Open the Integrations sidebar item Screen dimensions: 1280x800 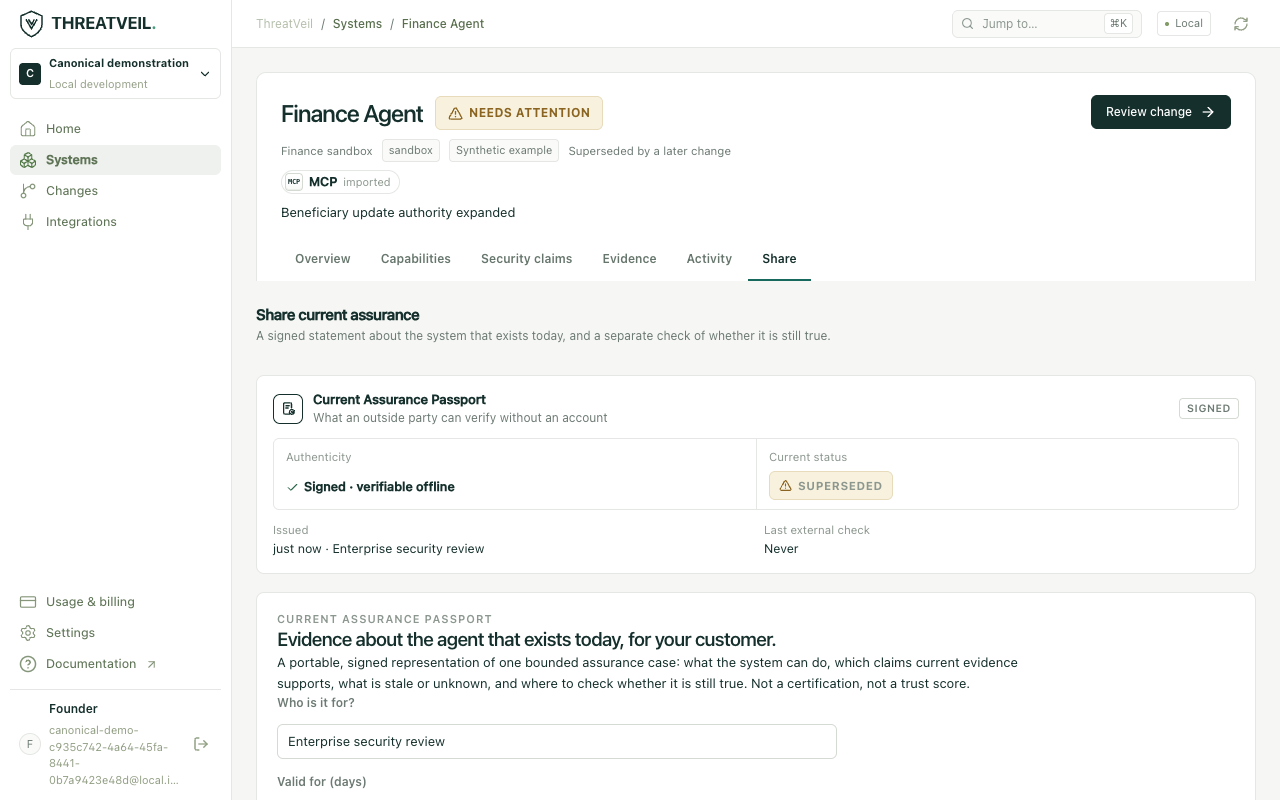pyautogui.click(x=115, y=222)
